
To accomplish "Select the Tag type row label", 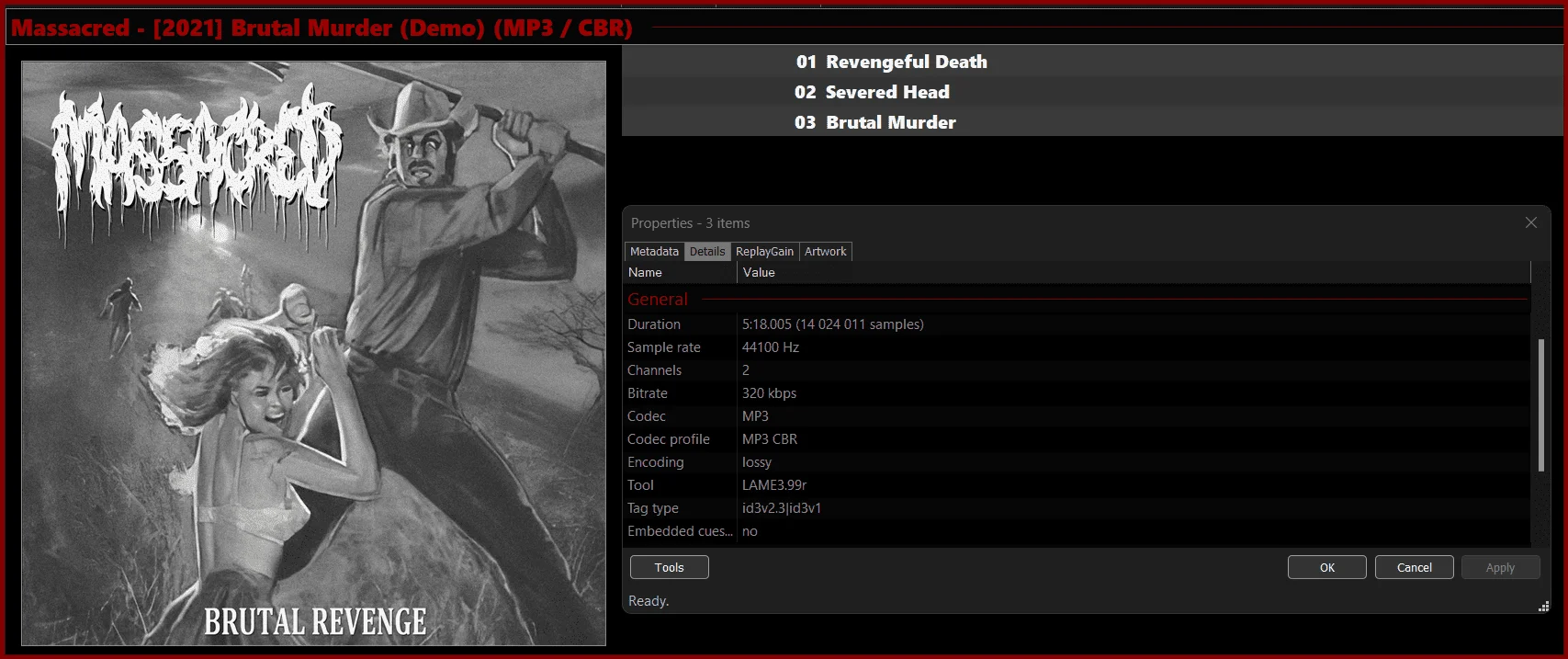I will click(x=653, y=508).
